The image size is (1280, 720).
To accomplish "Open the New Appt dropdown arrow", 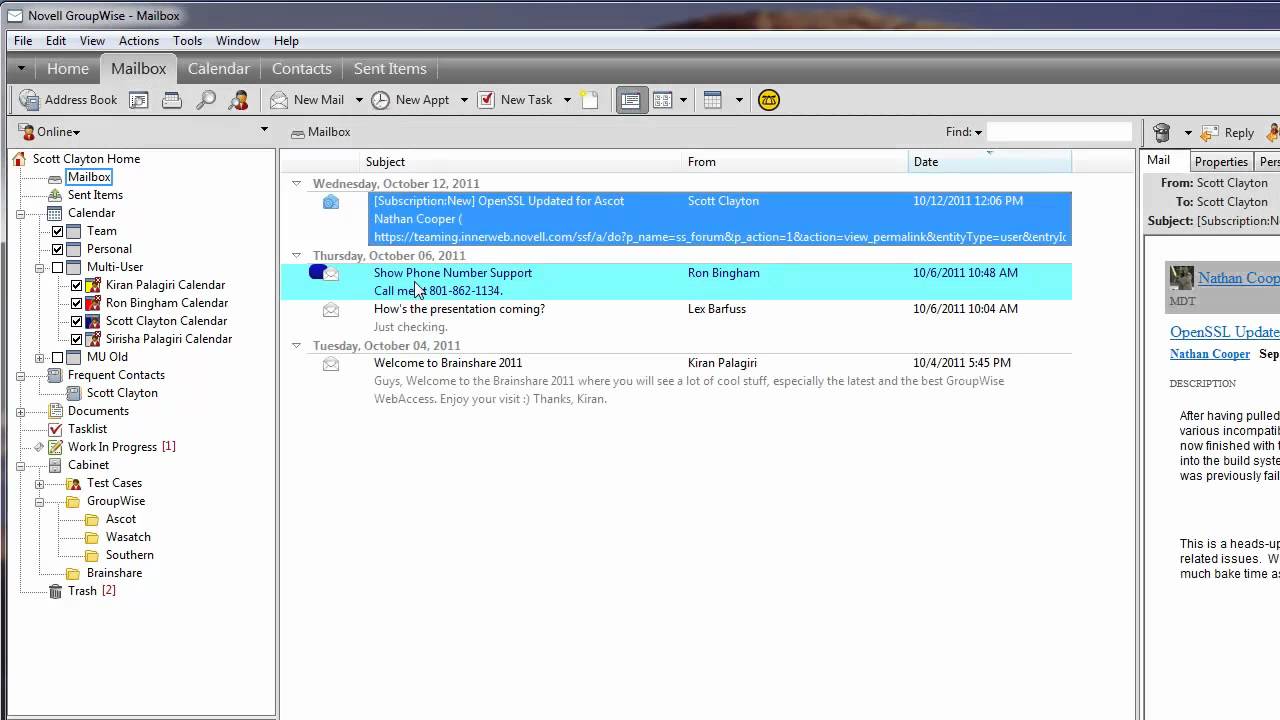I will 464,100.
